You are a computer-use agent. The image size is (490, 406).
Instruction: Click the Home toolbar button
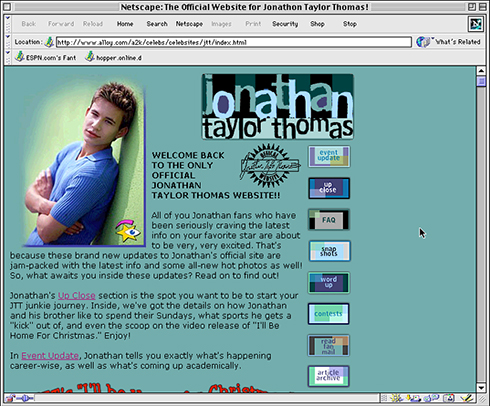point(125,24)
